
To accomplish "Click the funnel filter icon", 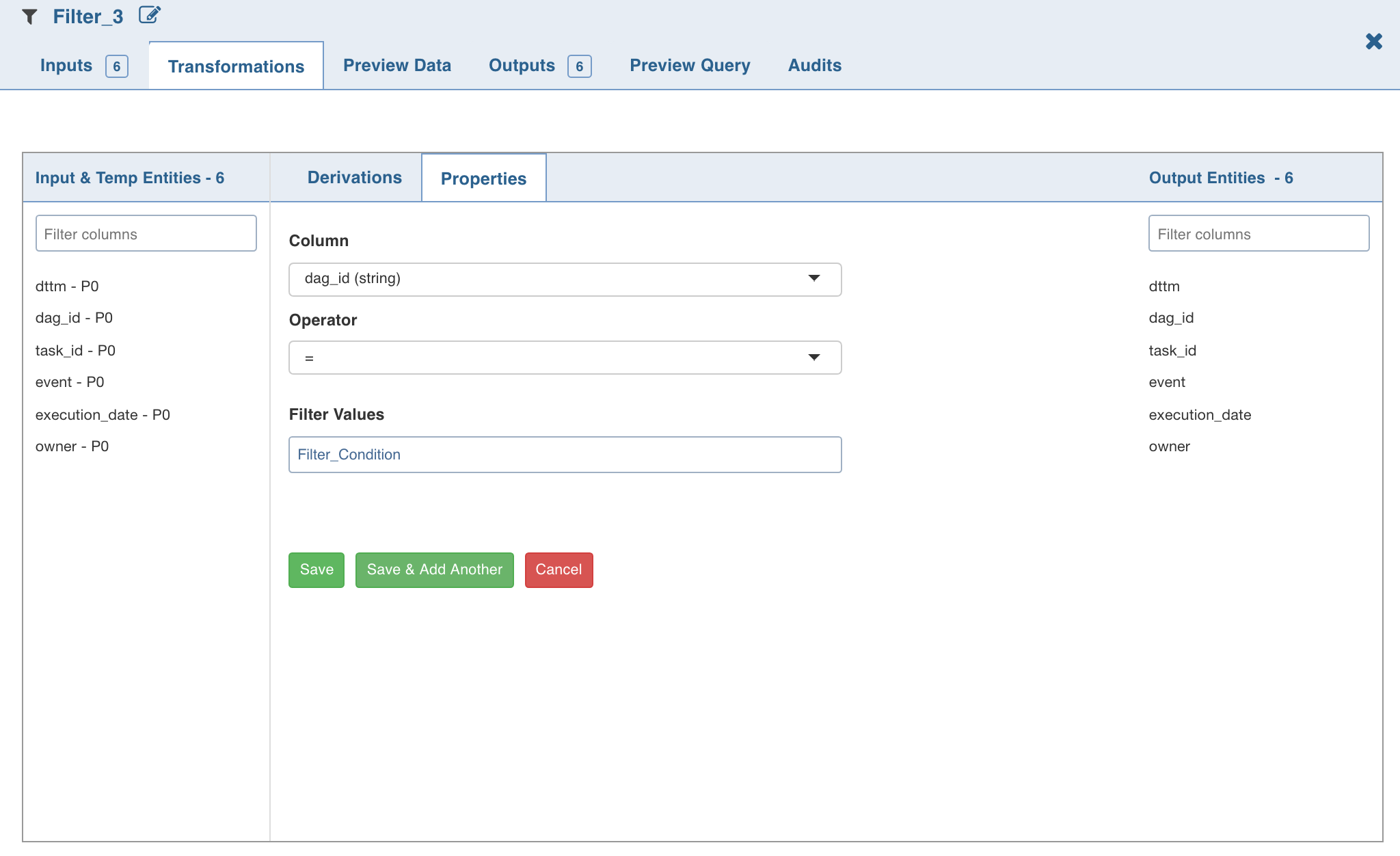I will click(29, 16).
